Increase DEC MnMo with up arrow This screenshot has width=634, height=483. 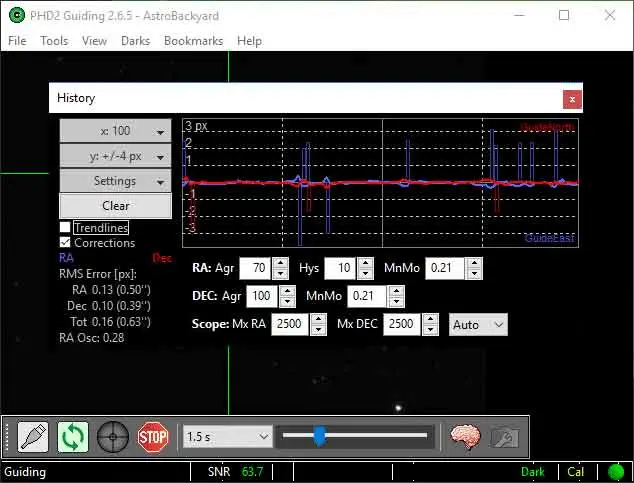coord(397,291)
